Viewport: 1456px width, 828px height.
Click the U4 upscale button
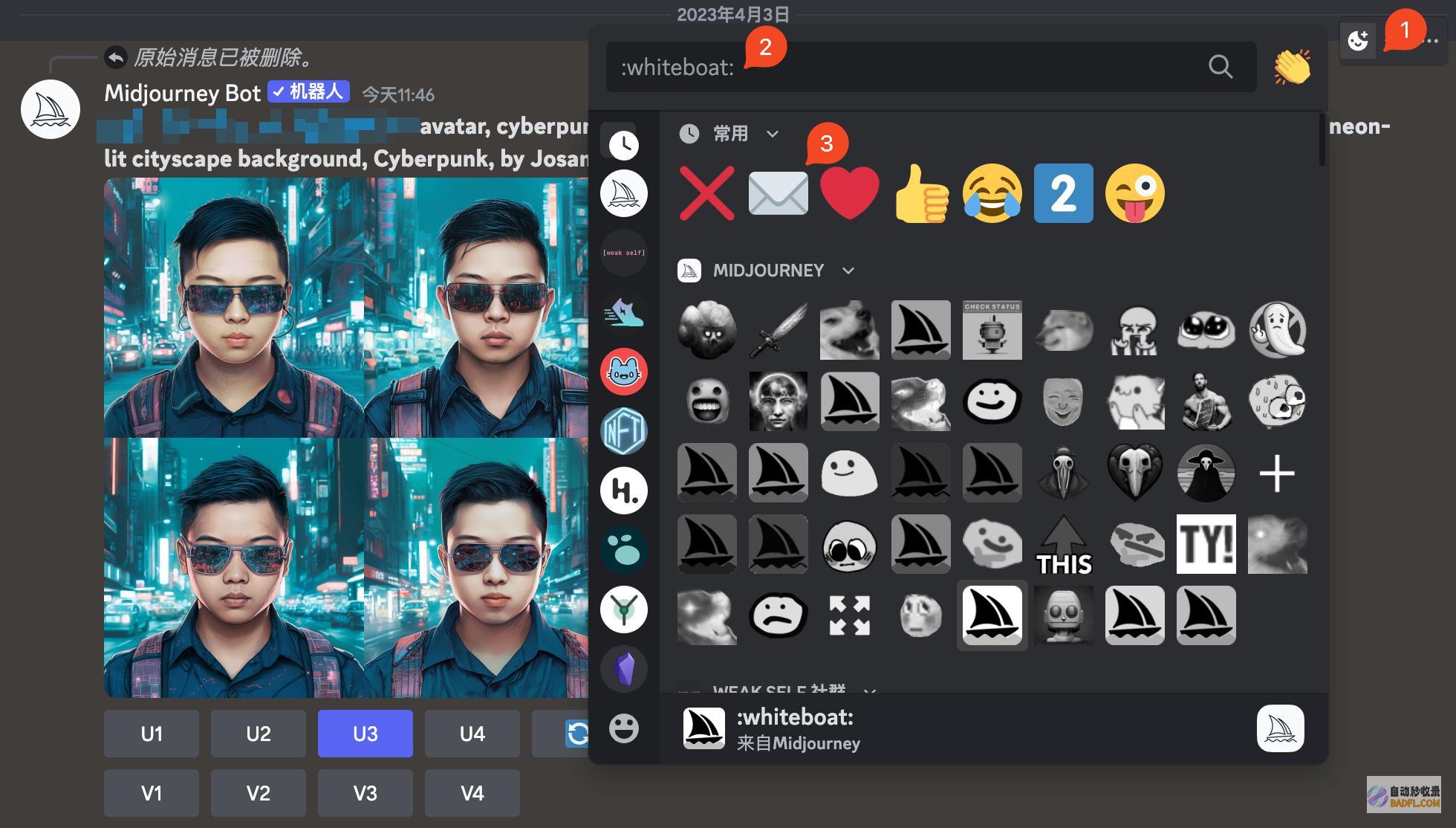(472, 734)
